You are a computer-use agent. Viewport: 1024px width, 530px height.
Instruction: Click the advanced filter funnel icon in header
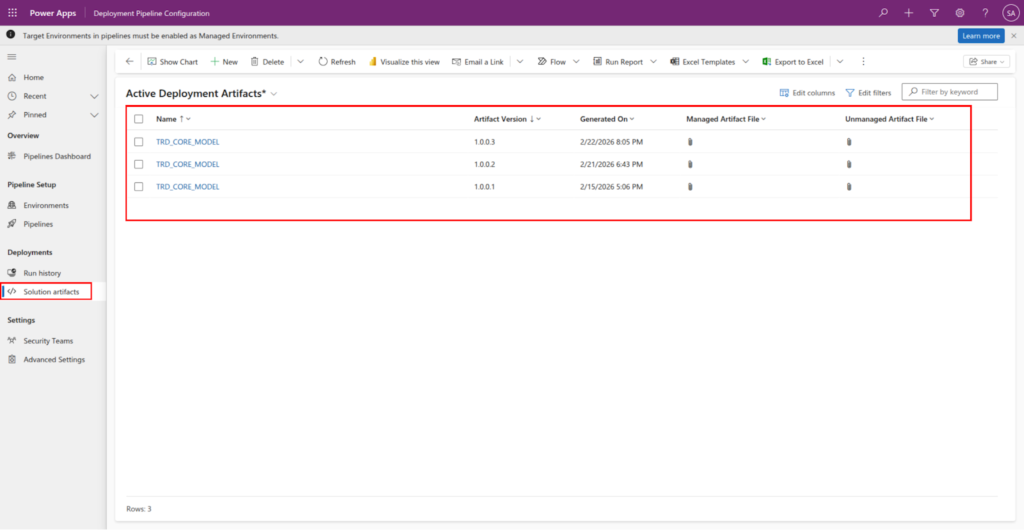pyautogui.click(x=934, y=13)
